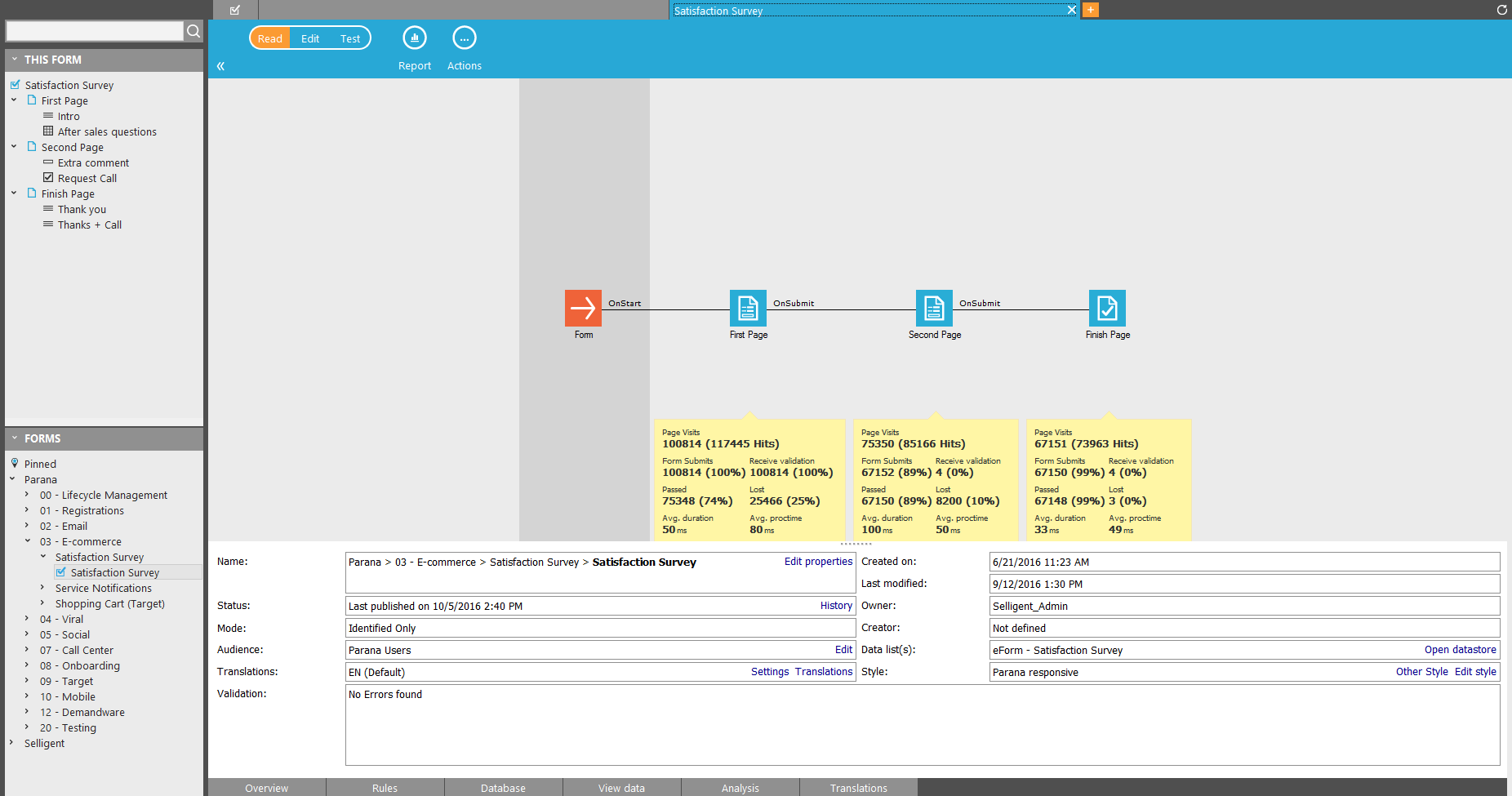Click the orange plus new tab button
This screenshot has height=796, width=1512.
(x=1091, y=10)
